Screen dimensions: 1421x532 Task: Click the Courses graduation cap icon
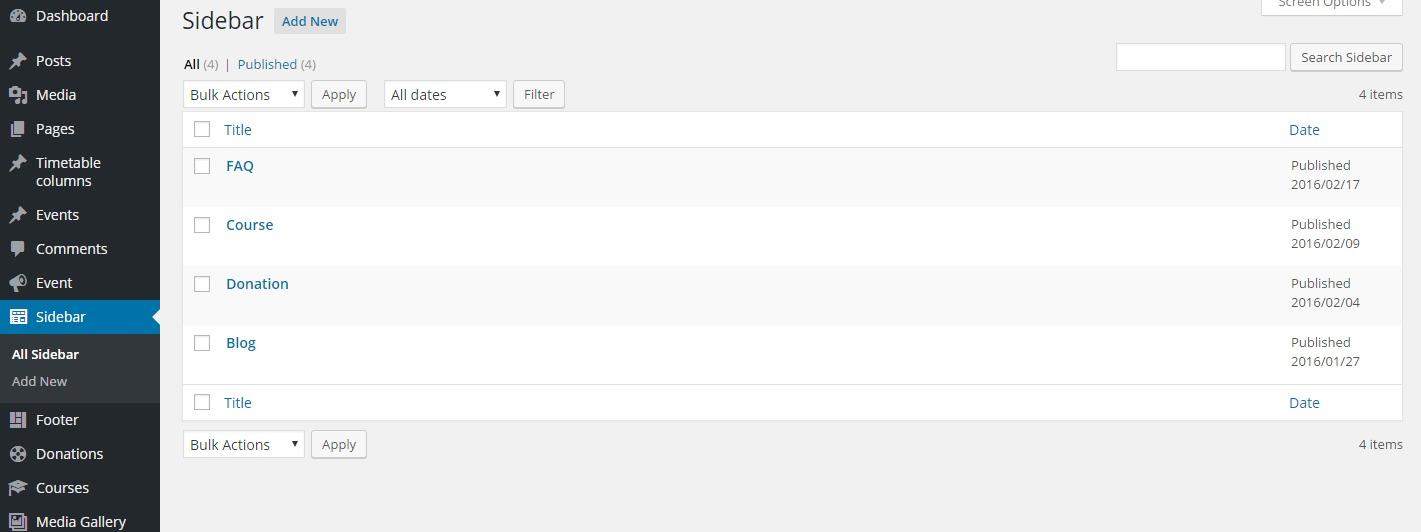18,488
